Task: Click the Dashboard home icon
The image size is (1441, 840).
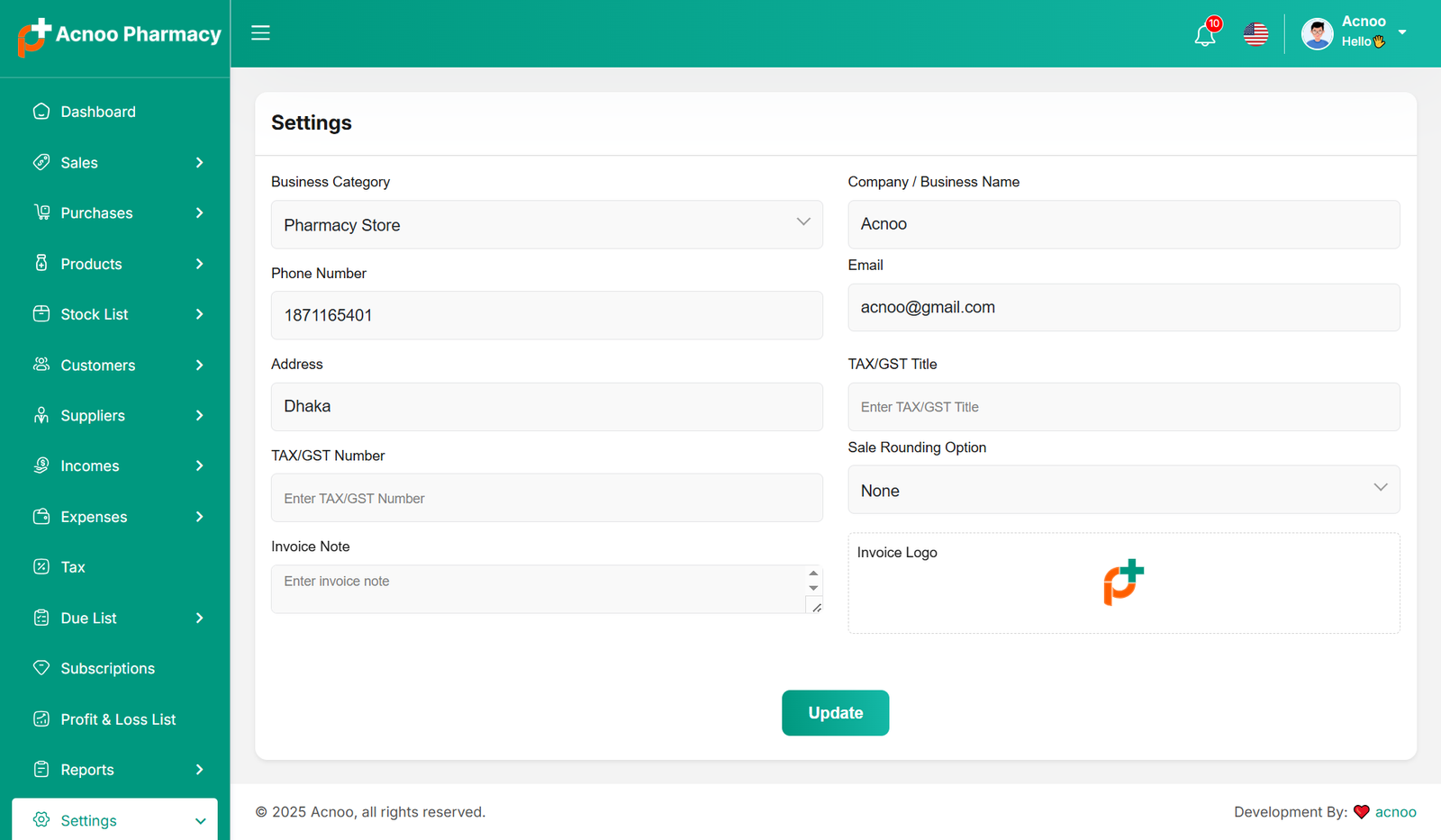Action: tap(41, 112)
